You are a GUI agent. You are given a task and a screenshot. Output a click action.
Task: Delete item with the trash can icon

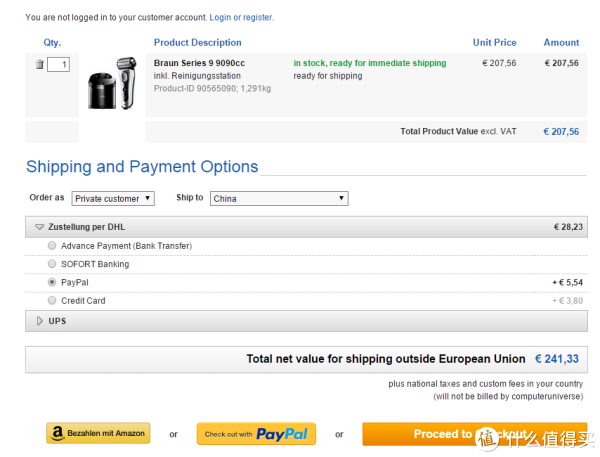pos(39,64)
